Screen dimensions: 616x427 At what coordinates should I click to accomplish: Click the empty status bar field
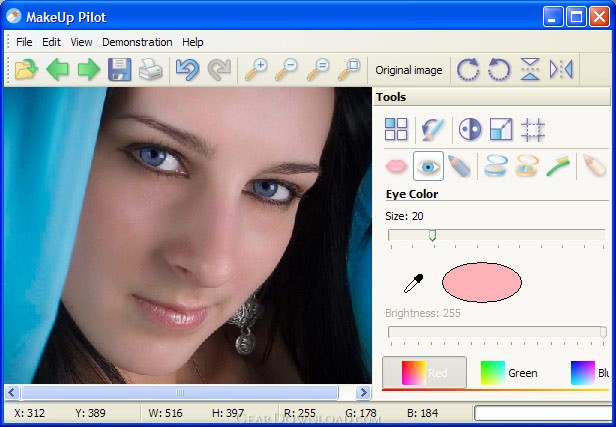[x=545, y=413]
